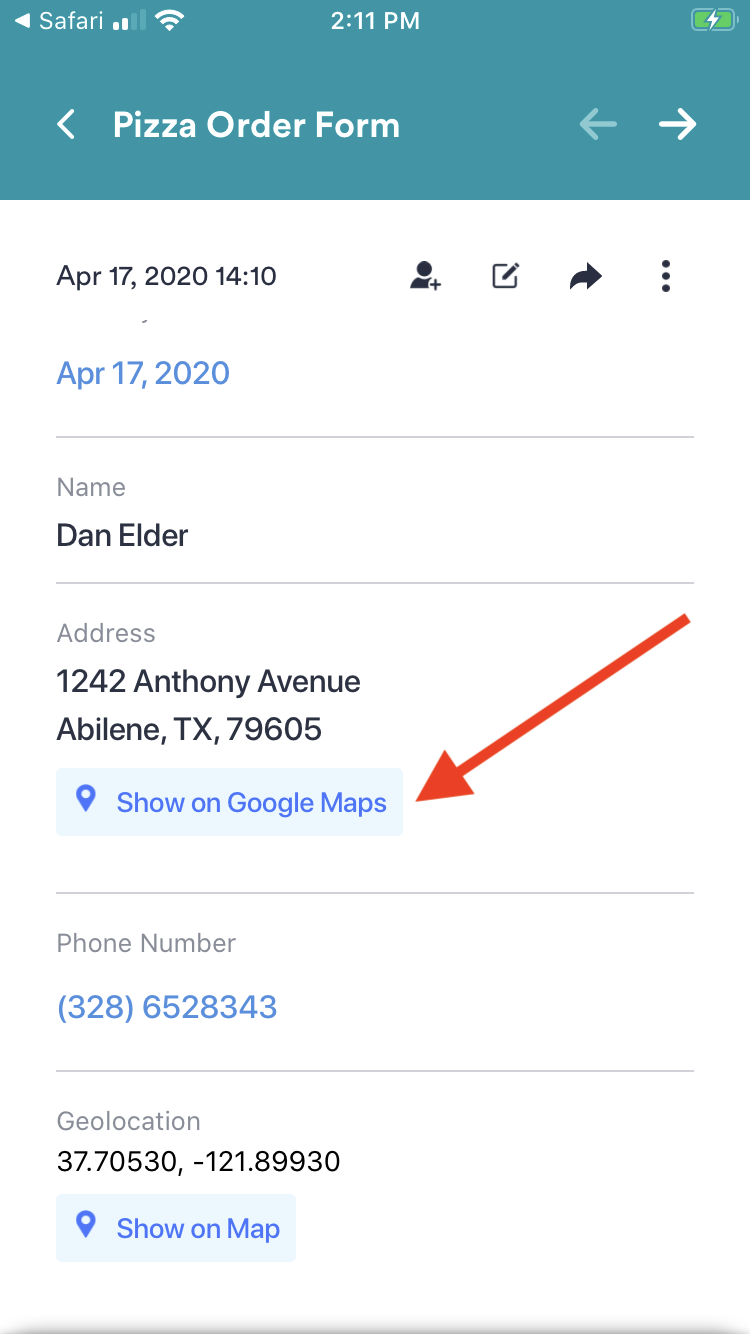The height and width of the screenshot is (1334, 750).
Task: Tap the map pin in Show on Map
Action: tap(87, 1225)
